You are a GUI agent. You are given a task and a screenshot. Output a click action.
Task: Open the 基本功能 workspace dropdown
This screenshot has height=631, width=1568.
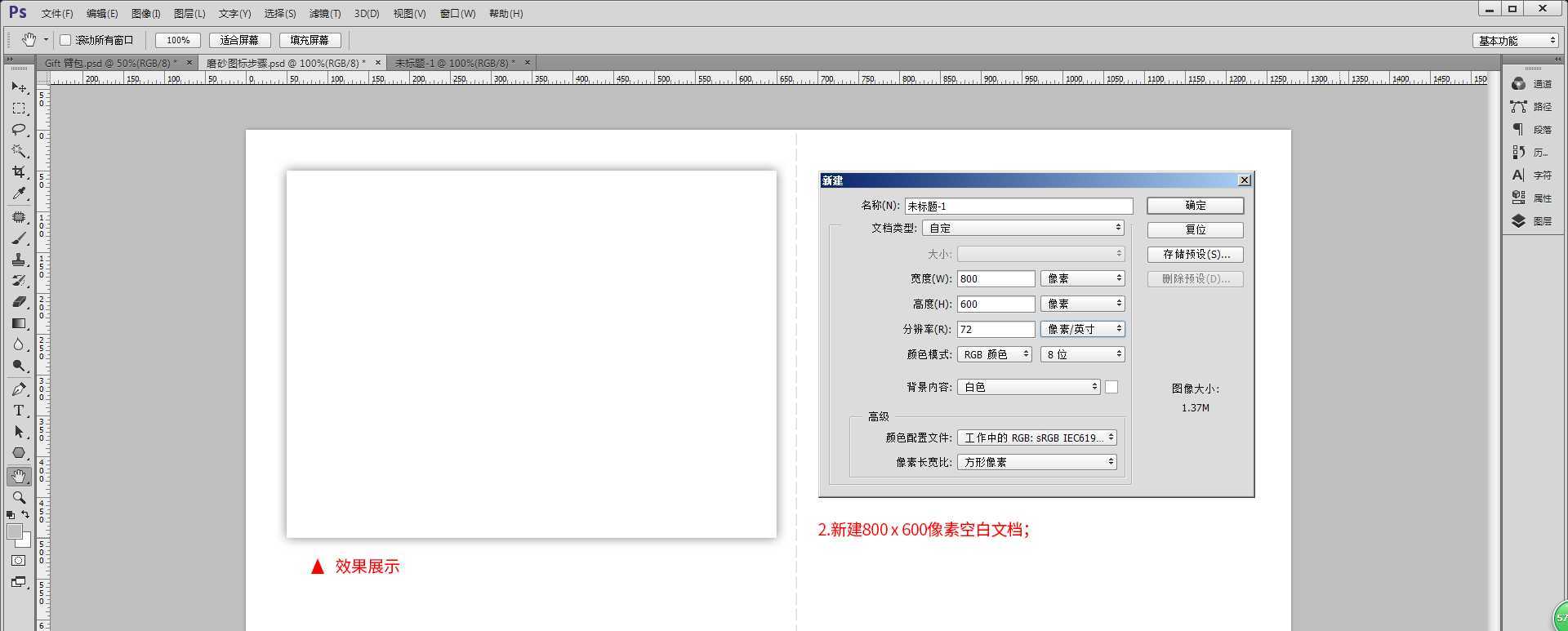tap(1517, 40)
